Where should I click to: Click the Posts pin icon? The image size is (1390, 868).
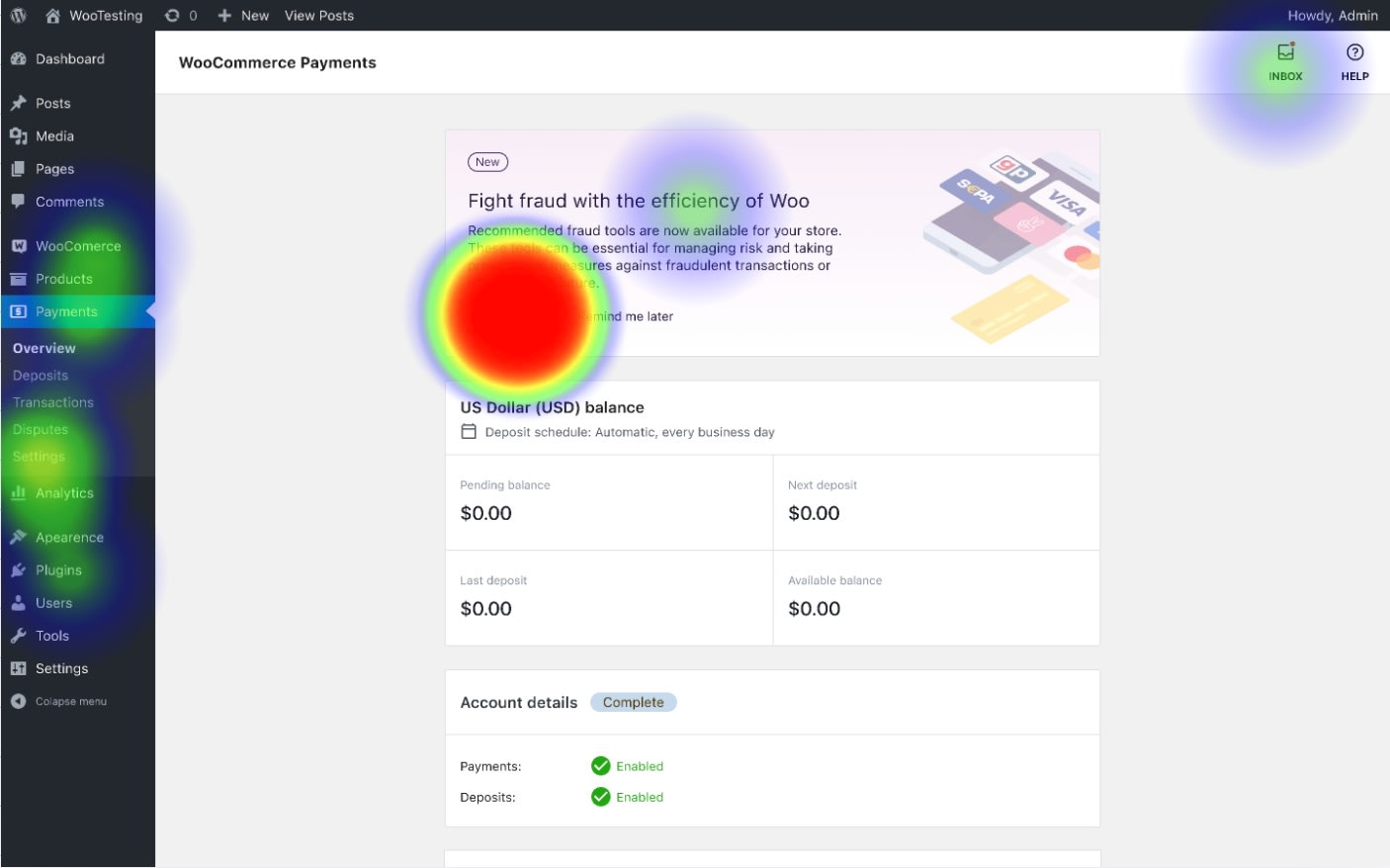[18, 103]
